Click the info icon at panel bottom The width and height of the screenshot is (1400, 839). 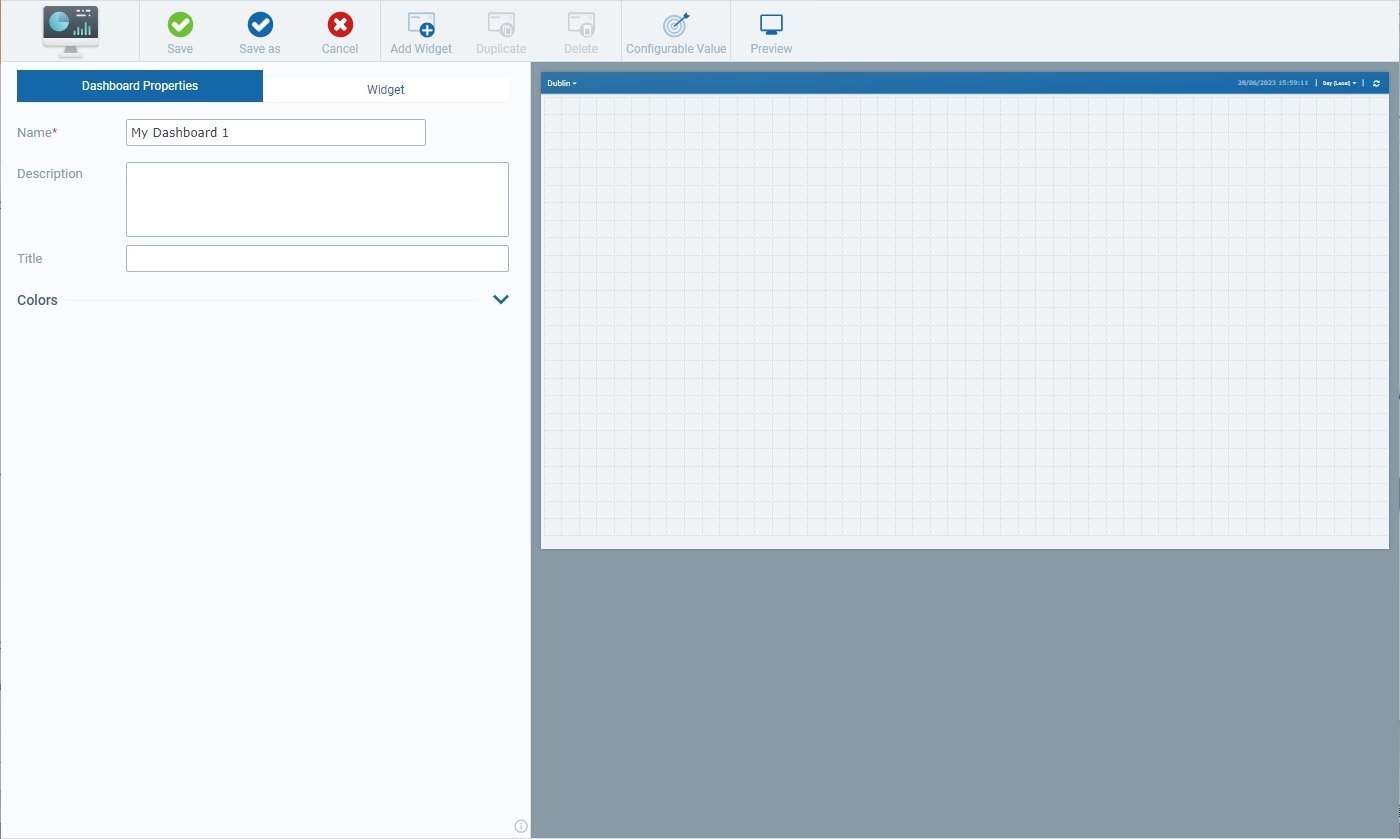pos(520,825)
